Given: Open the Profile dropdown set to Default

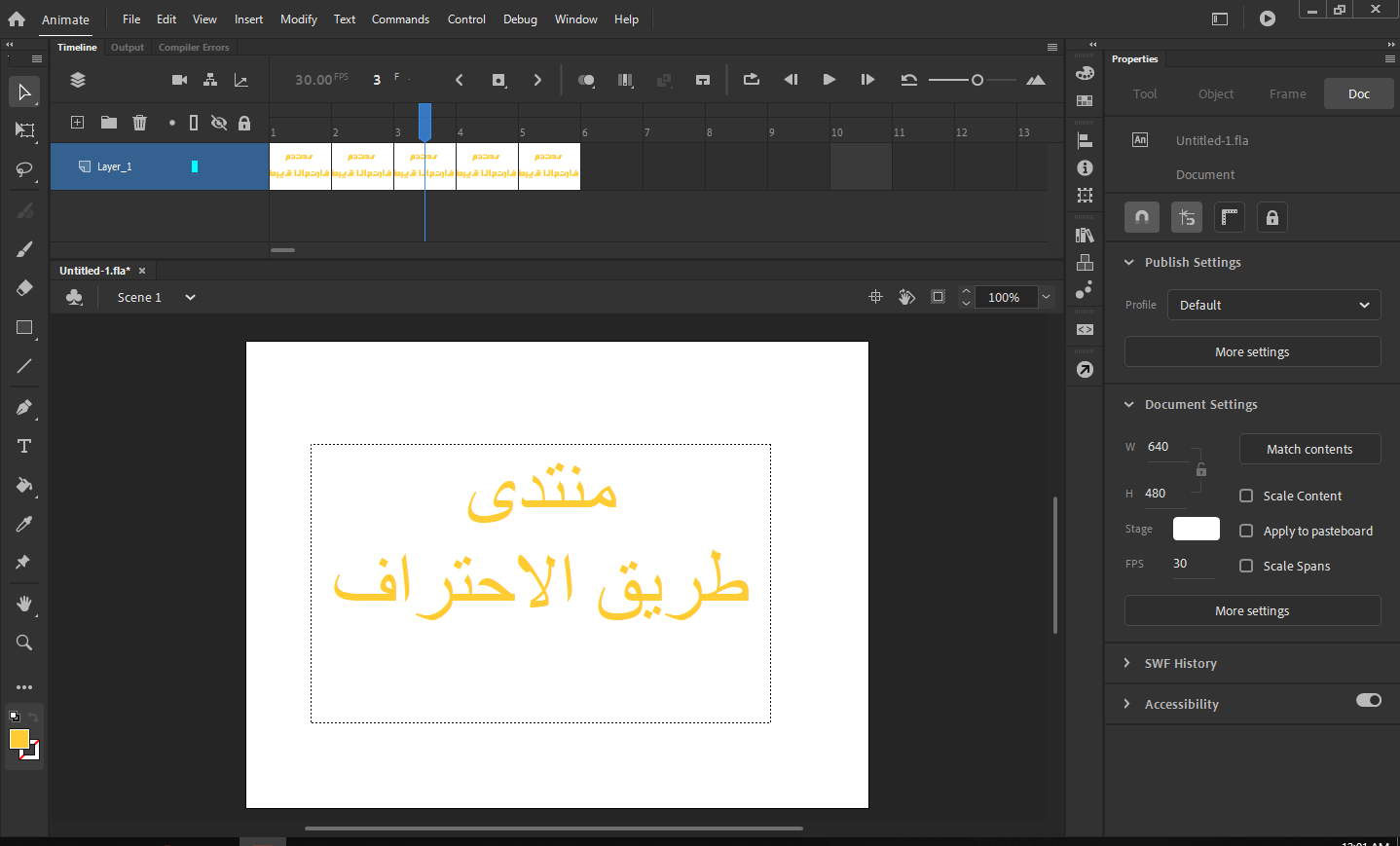Looking at the screenshot, I should click(x=1273, y=305).
